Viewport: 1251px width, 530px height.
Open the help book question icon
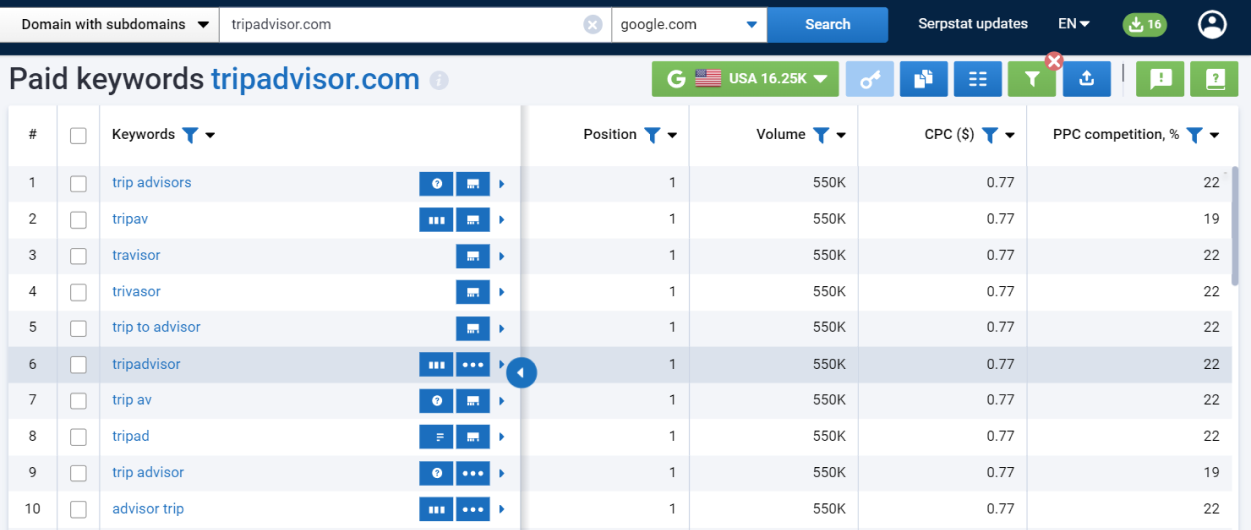pyautogui.click(x=1214, y=79)
